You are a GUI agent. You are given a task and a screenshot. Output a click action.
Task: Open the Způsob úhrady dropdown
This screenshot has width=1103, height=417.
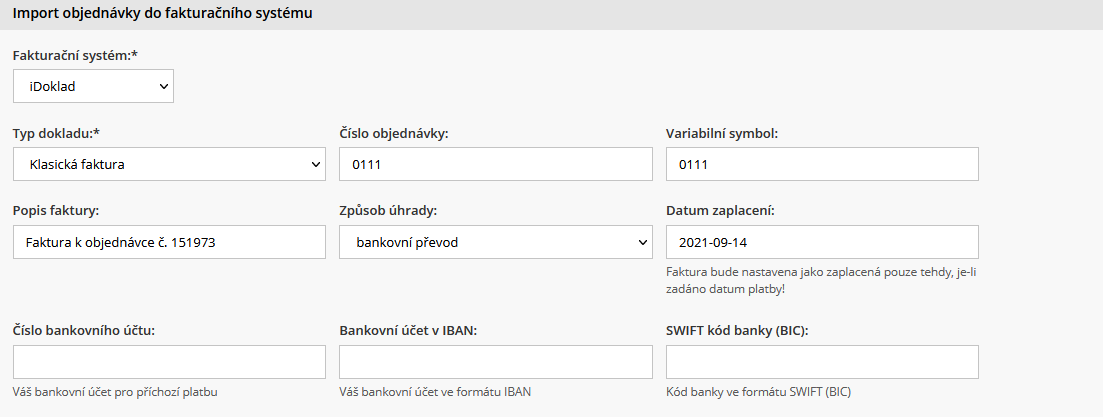495,242
